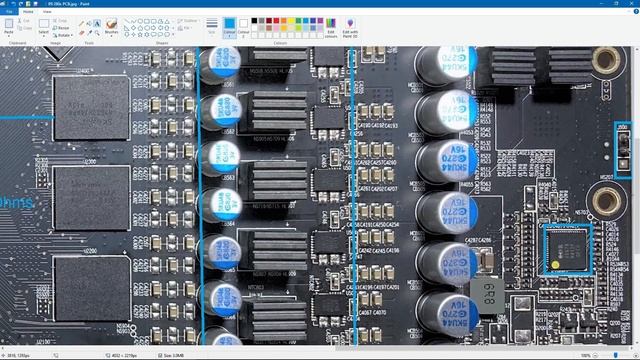Choose the Rectangle shape
Image resolution: width=640 pixels, height=360 pixels.
click(x=147, y=21)
